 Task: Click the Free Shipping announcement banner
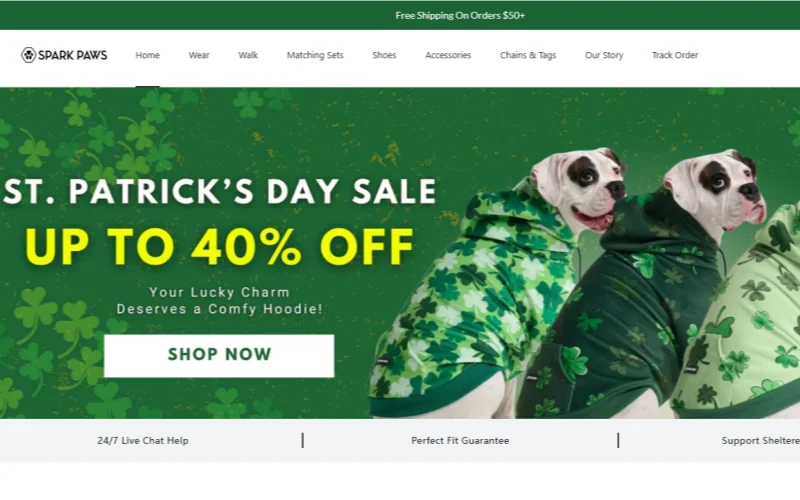[x=460, y=15]
